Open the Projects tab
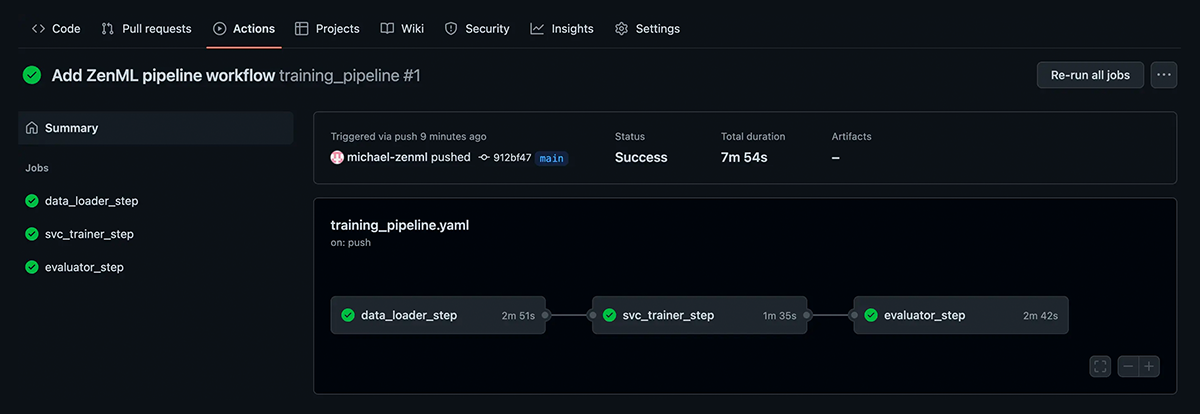 click(327, 29)
